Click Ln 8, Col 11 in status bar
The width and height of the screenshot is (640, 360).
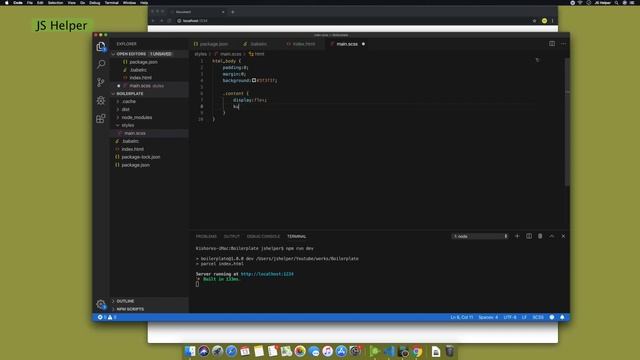(462, 317)
